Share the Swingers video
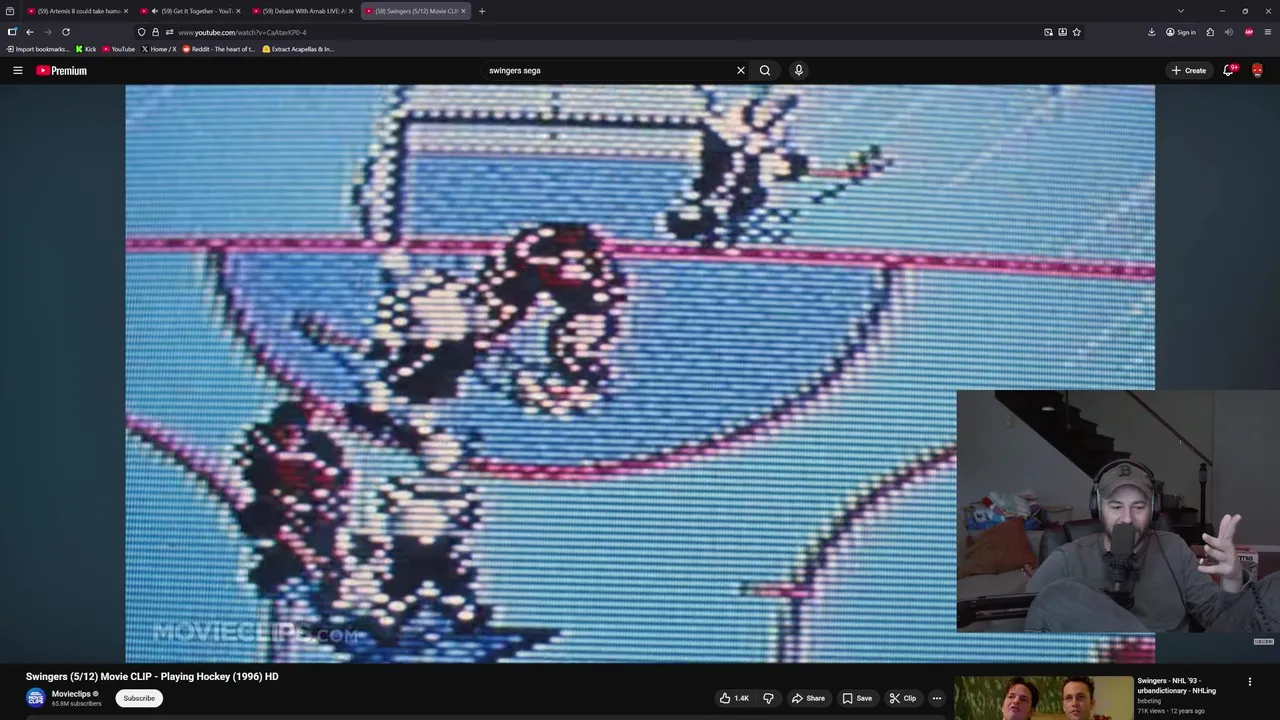 (x=808, y=698)
